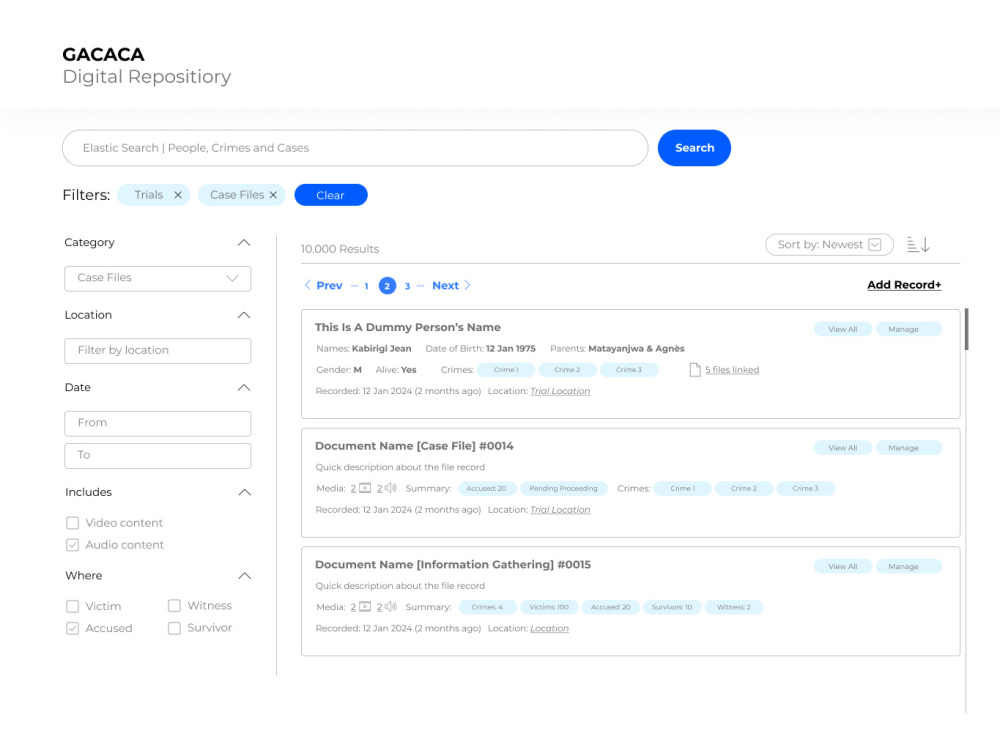
Task: Go to results page 3
Action: click(408, 286)
